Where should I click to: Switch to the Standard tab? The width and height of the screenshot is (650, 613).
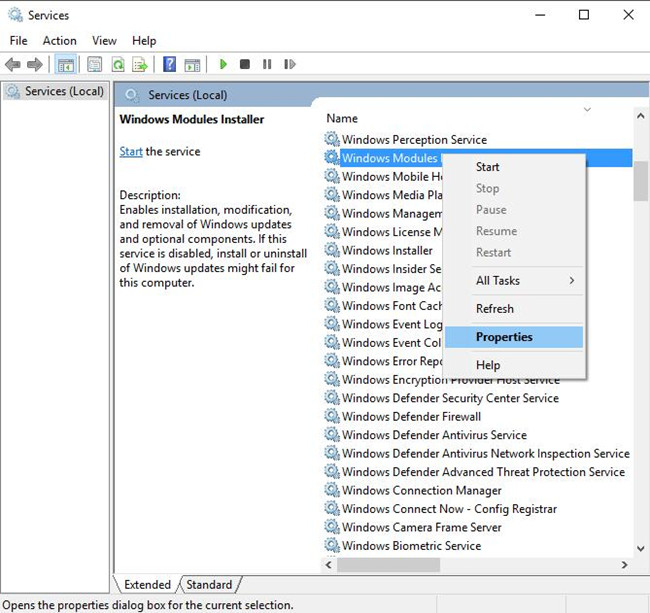pyautogui.click(x=209, y=585)
